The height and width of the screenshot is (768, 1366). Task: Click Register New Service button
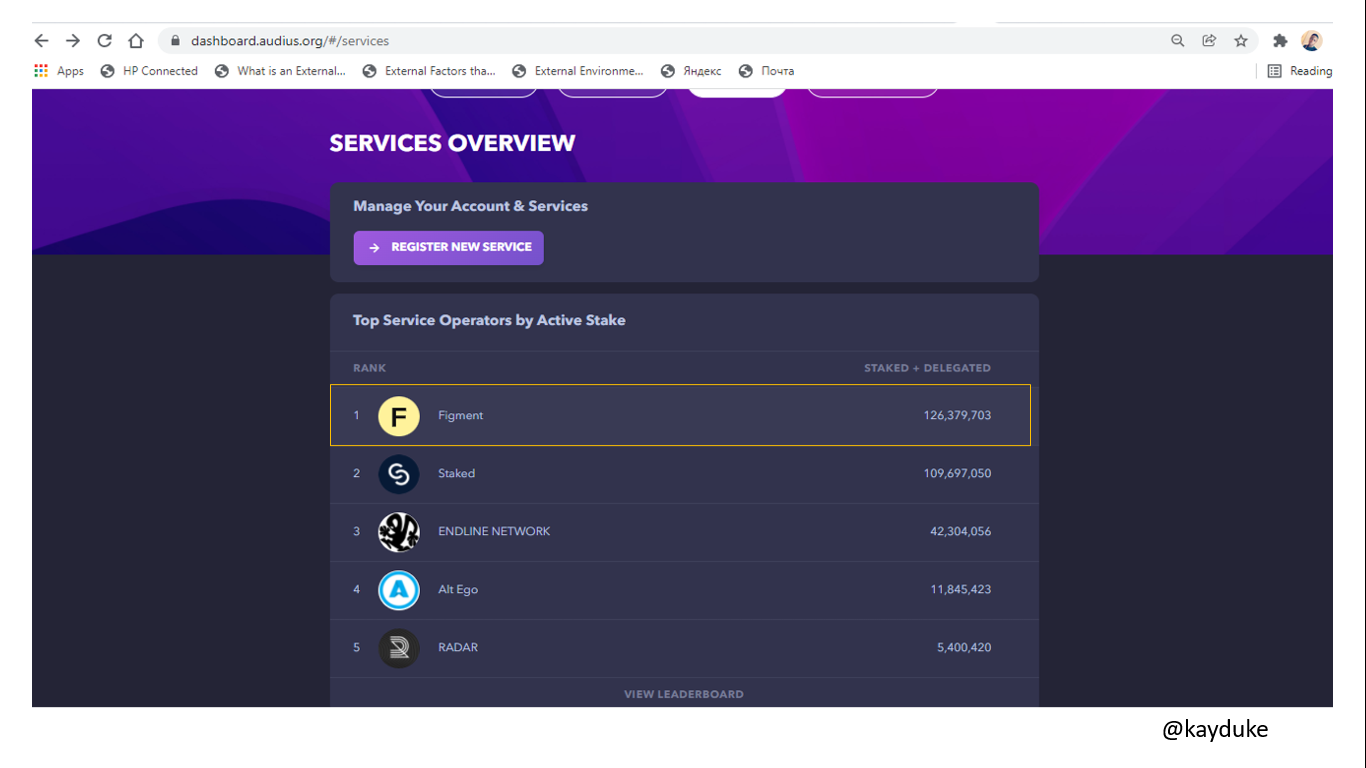pyautogui.click(x=448, y=248)
